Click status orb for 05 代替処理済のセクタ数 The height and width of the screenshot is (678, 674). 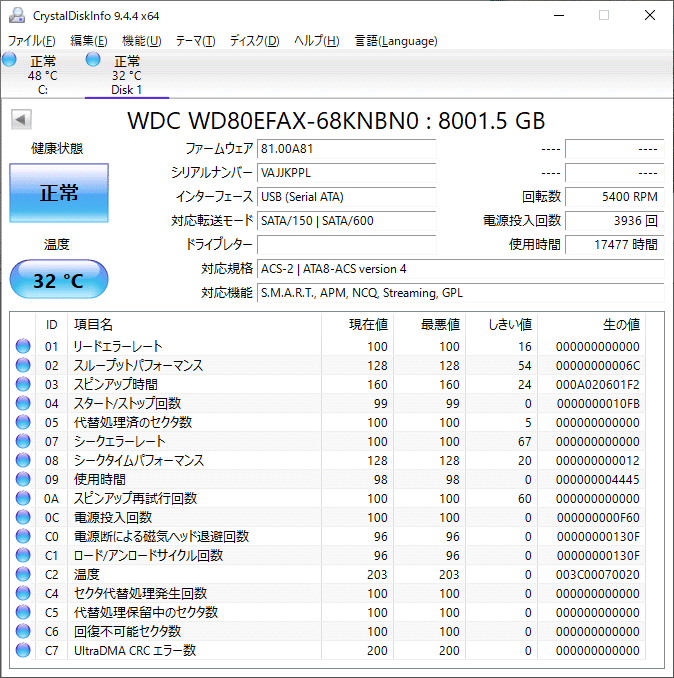tap(23, 422)
